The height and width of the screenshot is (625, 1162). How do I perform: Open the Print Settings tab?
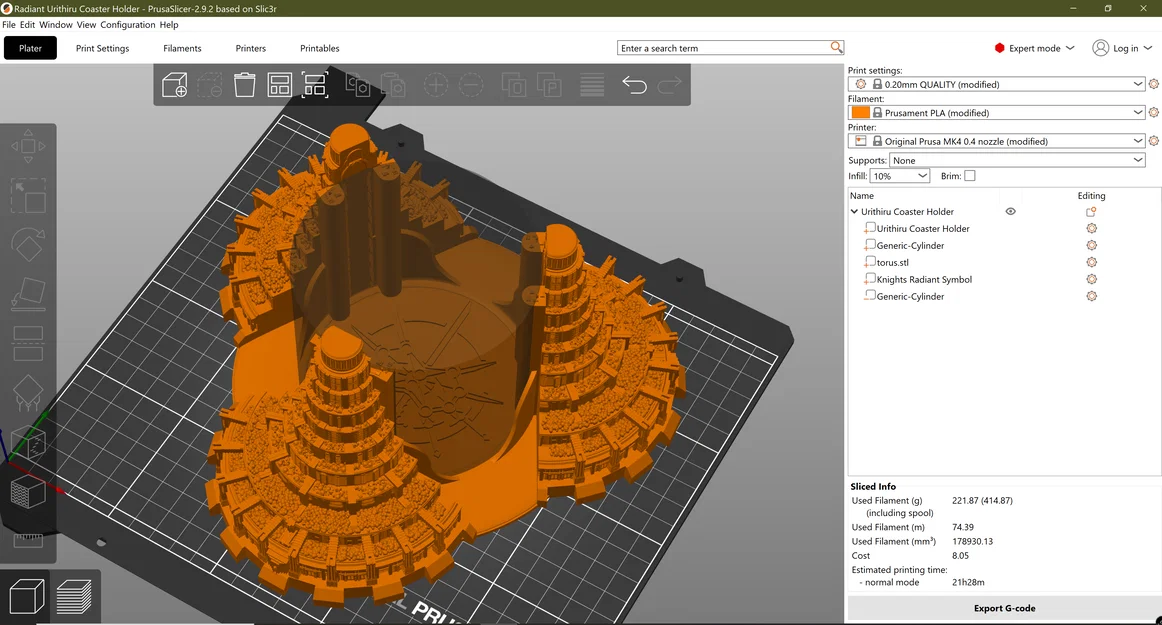[102, 48]
